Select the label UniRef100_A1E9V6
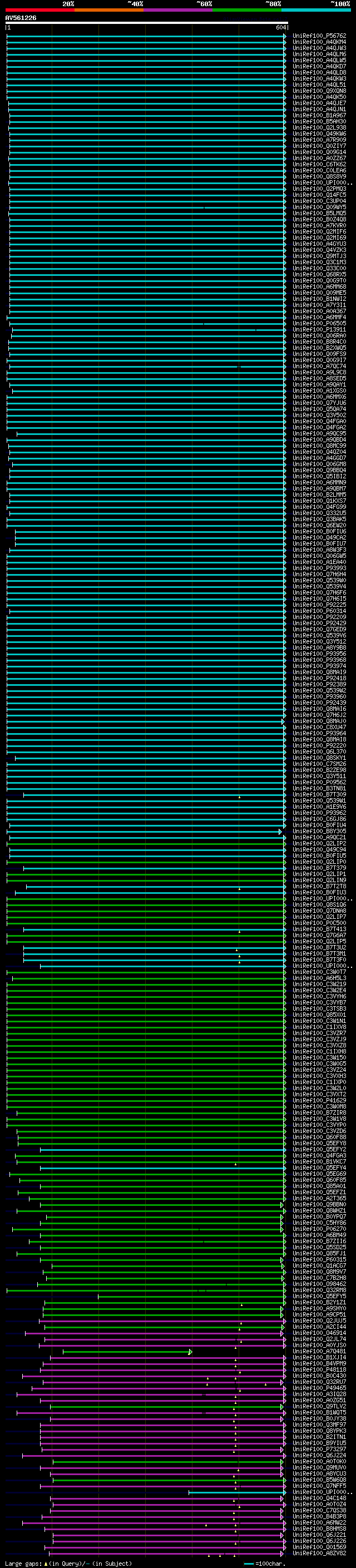356x1568 pixels. pyautogui.click(x=319, y=807)
